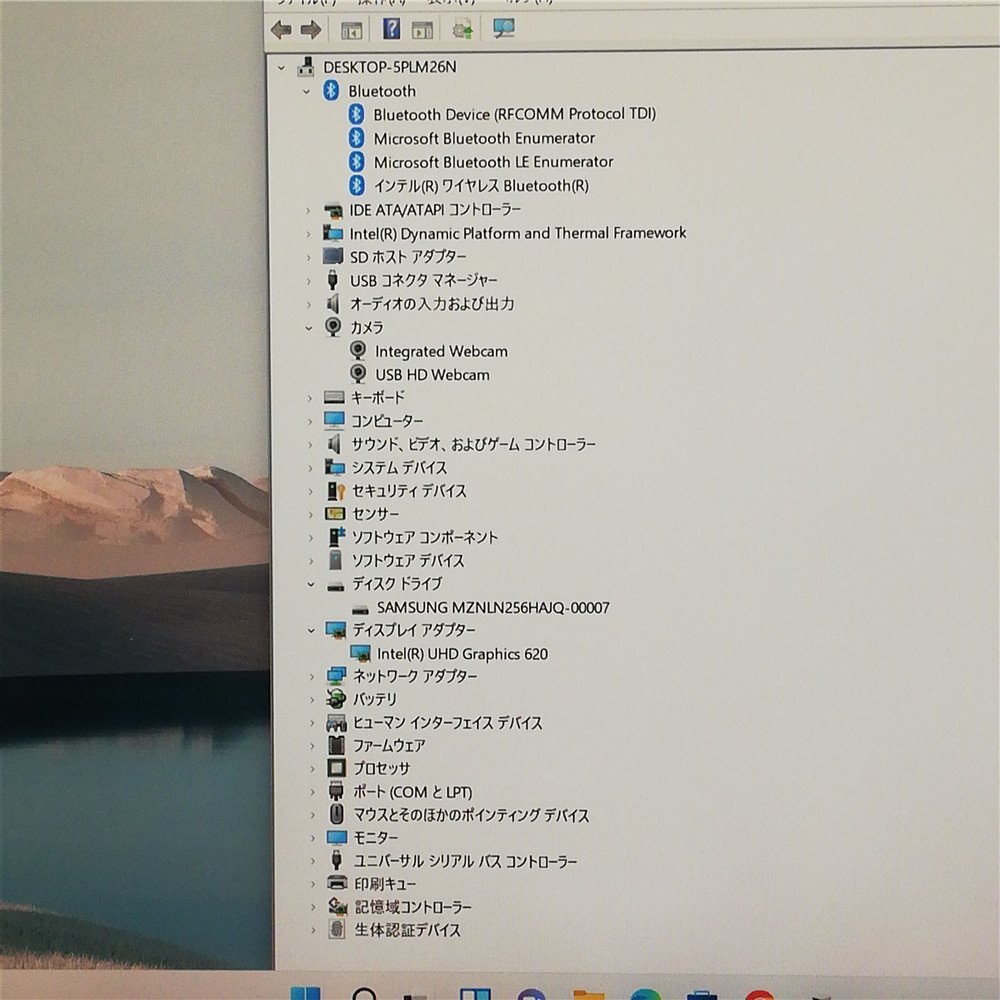The height and width of the screenshot is (1000, 1000).
Task: Click the システム デバイス icon
Action: point(335,467)
